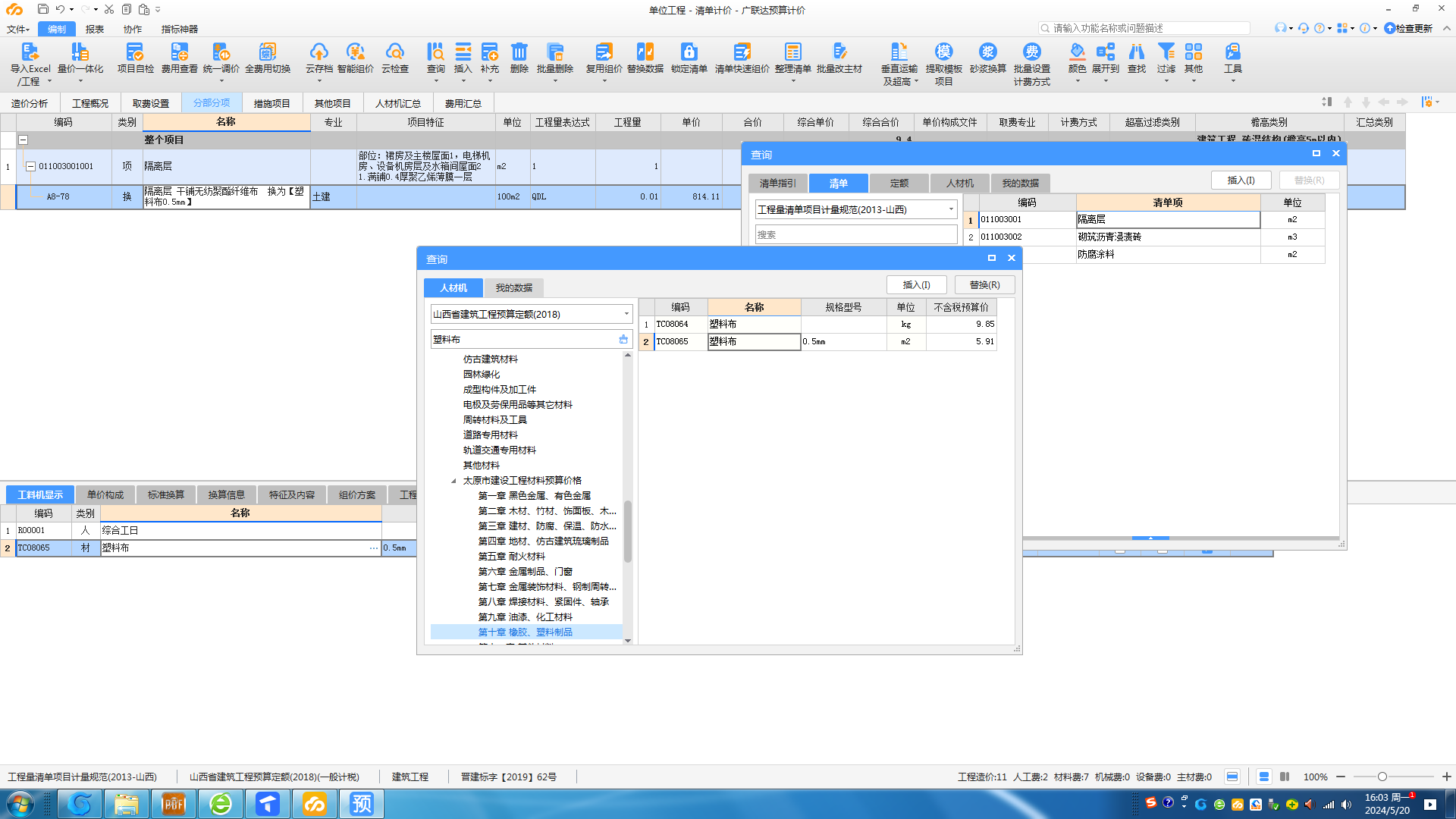Select 第十章 橡胶、塑料制品 tree item
This screenshot has height=819, width=1456.
pyautogui.click(x=525, y=632)
